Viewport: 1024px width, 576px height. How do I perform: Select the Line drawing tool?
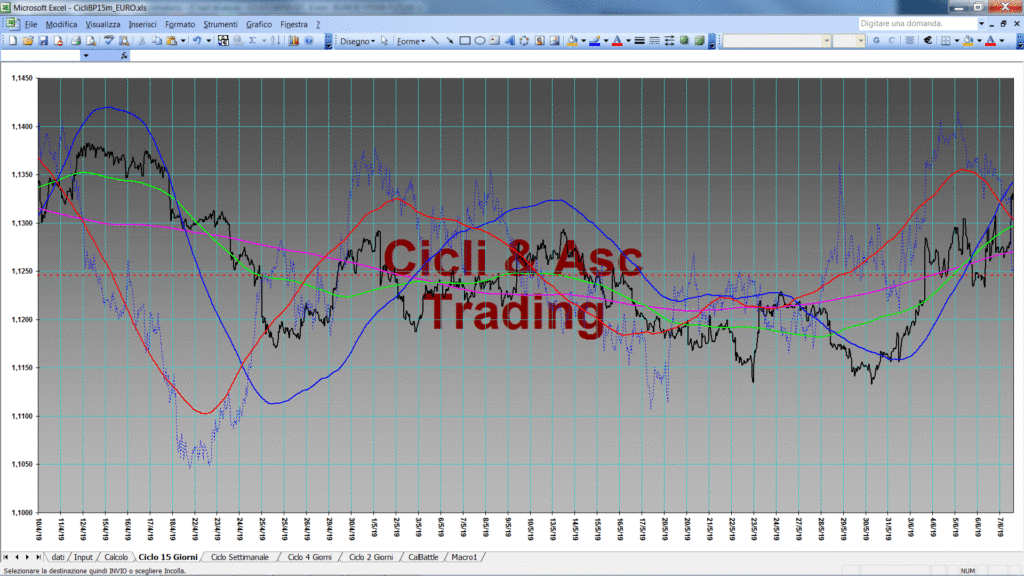pos(434,41)
